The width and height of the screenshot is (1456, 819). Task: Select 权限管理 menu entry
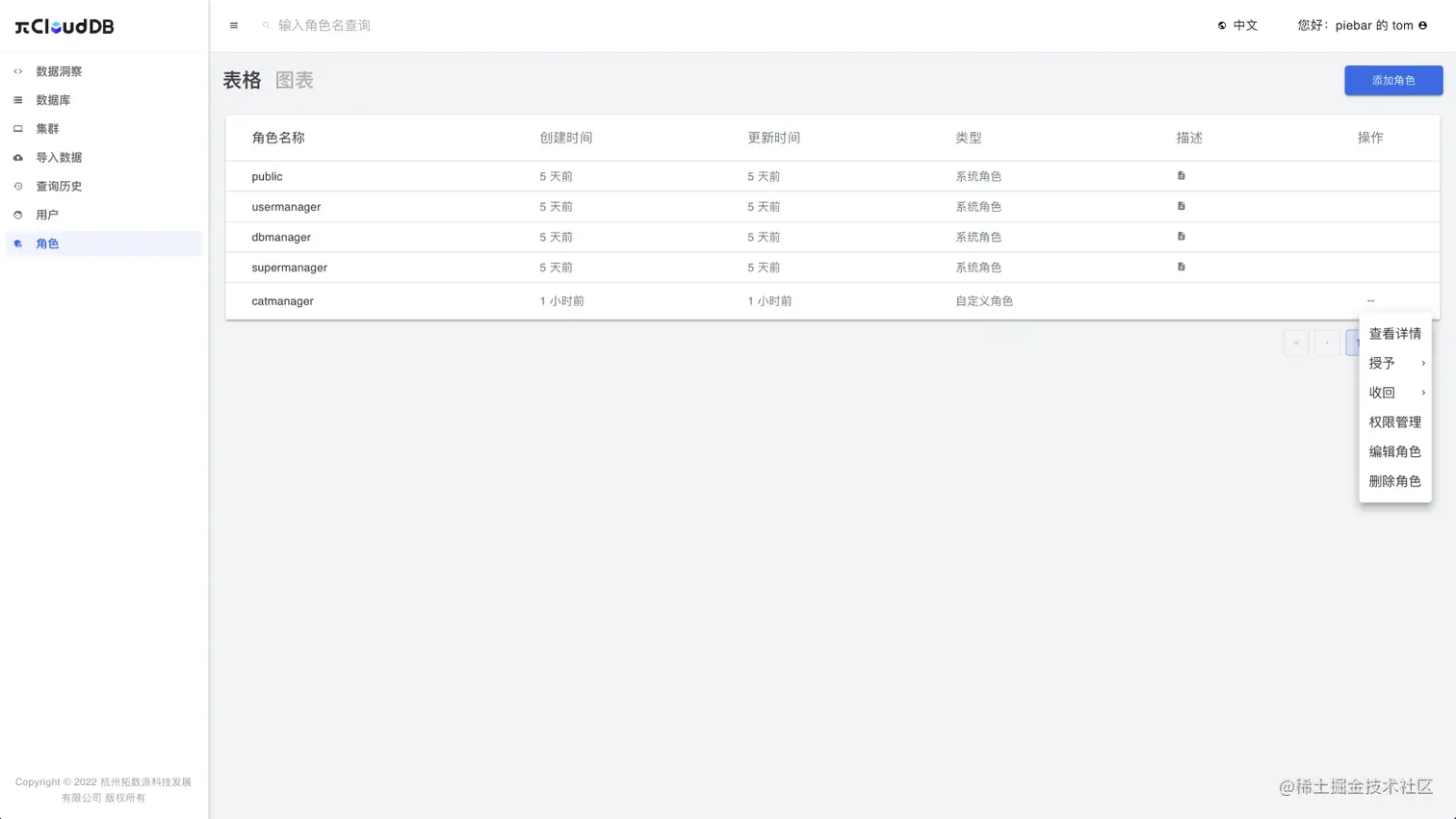coord(1394,422)
